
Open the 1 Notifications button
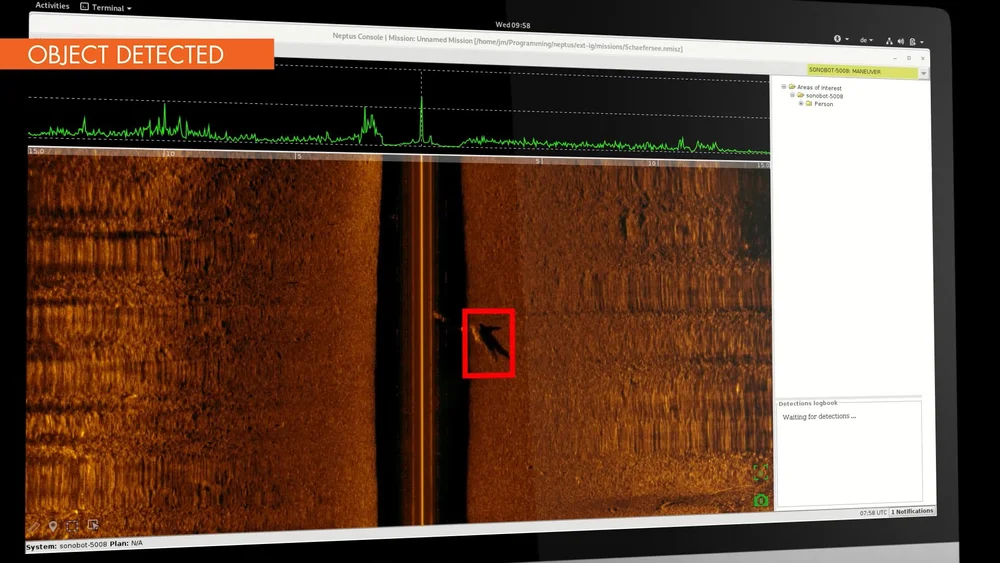[912, 511]
